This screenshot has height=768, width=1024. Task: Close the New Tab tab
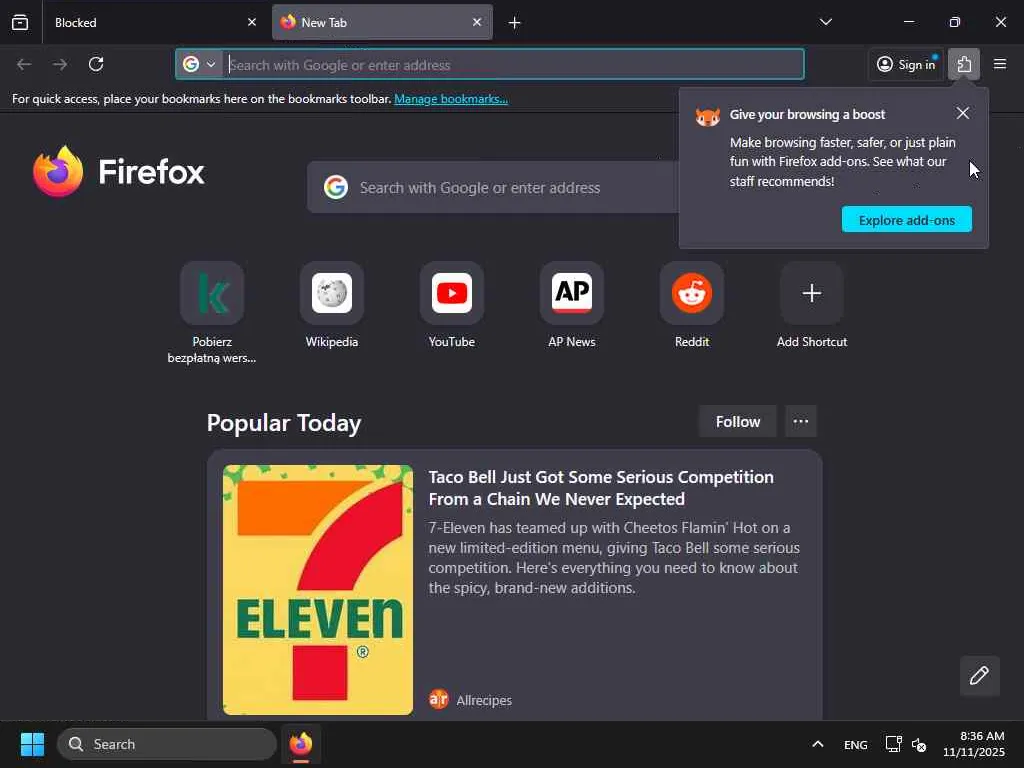pos(477,22)
